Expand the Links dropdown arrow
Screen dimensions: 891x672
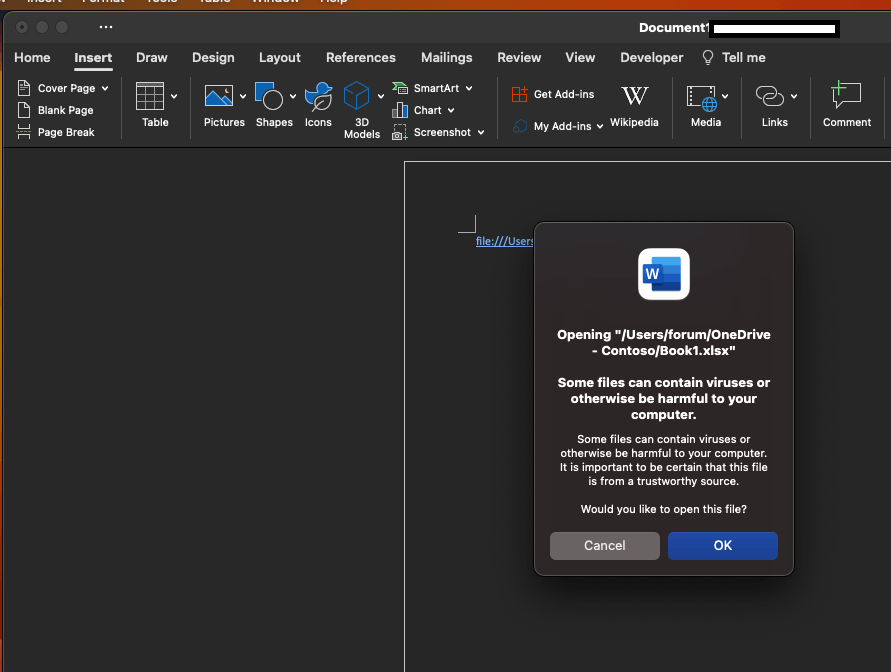coord(794,97)
